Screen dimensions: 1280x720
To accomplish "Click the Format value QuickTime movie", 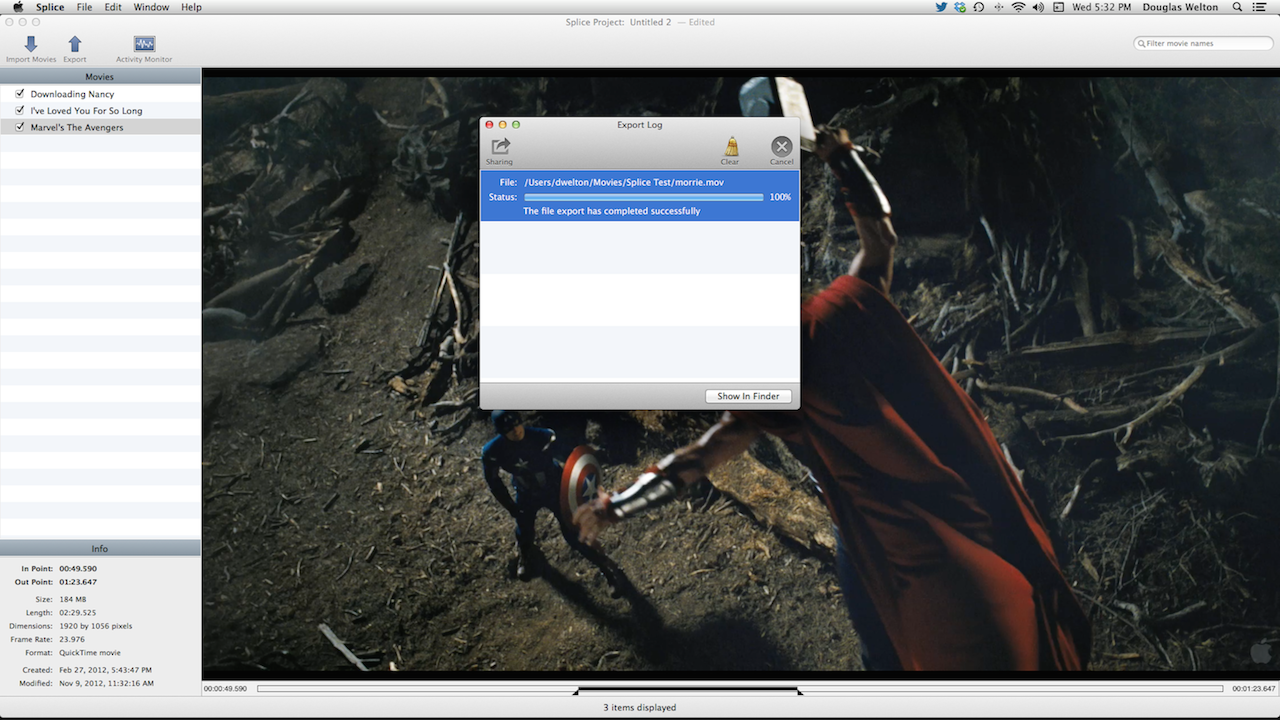I will click(x=92, y=652).
